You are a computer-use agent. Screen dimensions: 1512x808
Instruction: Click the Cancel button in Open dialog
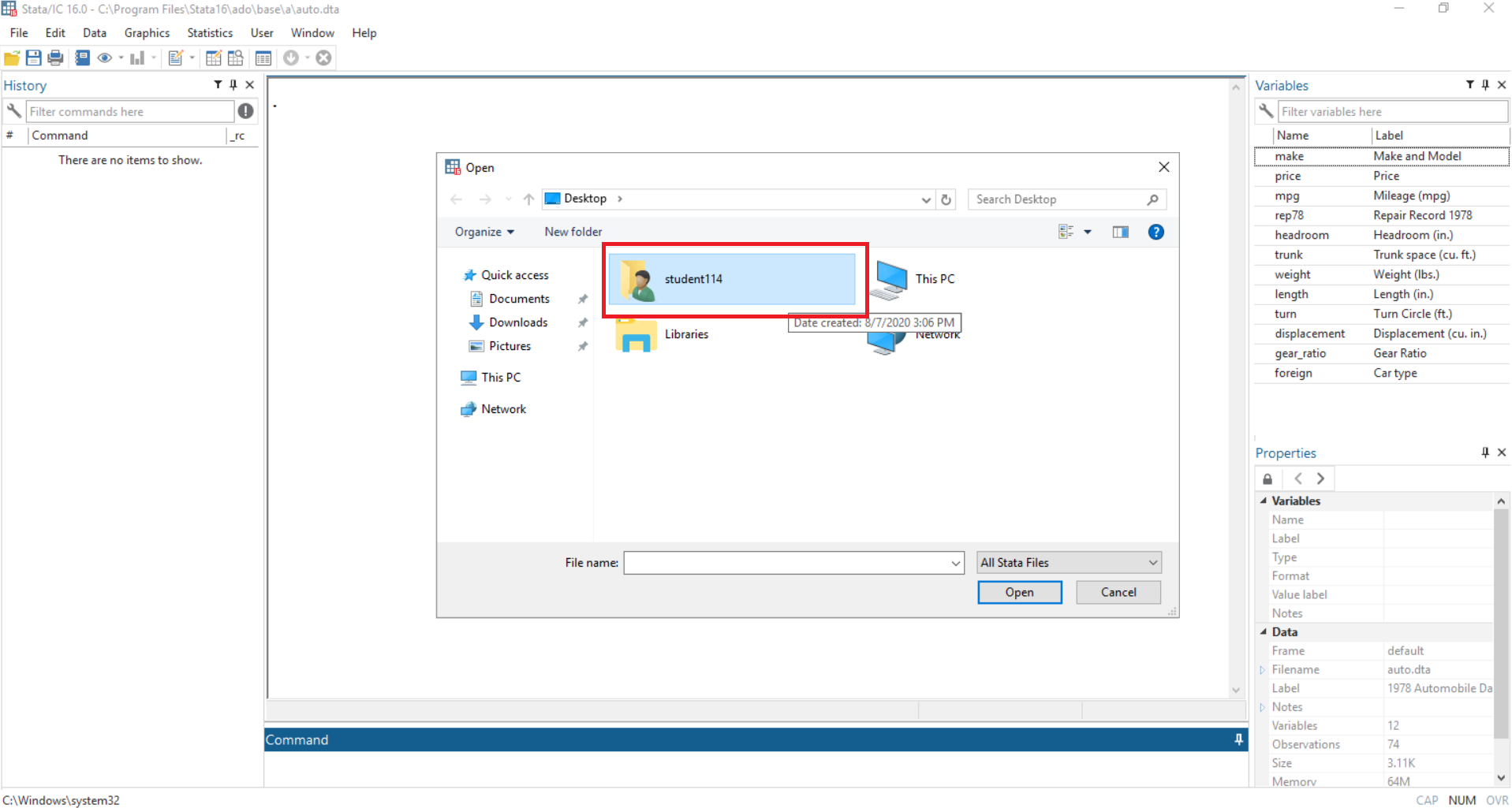point(1118,592)
